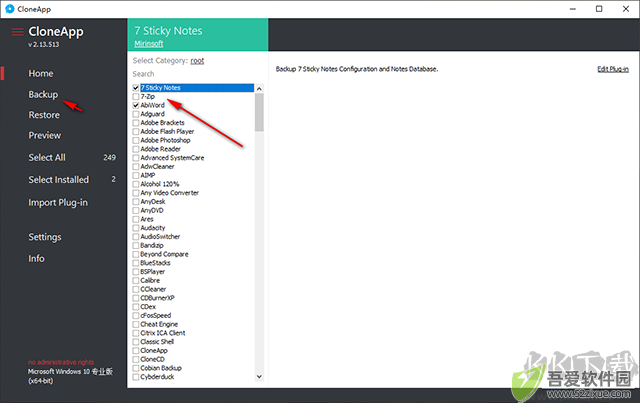Click the app list scroll down arrow
Image resolution: width=640 pixels, height=403 pixels.
pyautogui.click(x=259, y=376)
